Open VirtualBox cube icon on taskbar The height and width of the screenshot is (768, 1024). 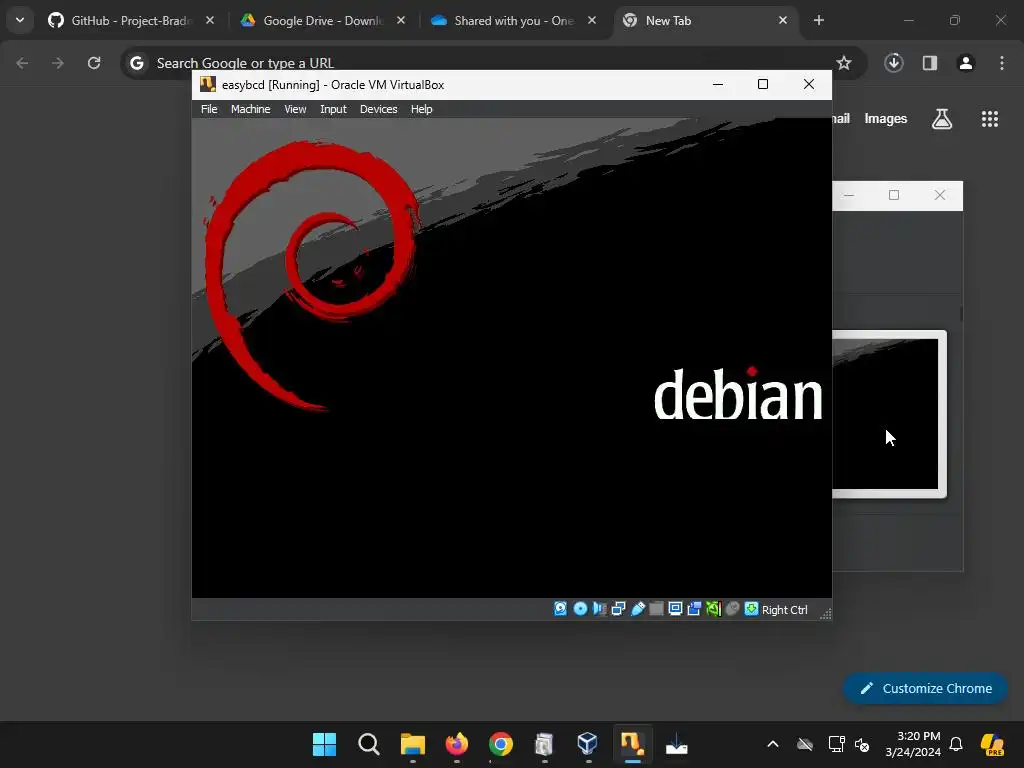(588, 744)
